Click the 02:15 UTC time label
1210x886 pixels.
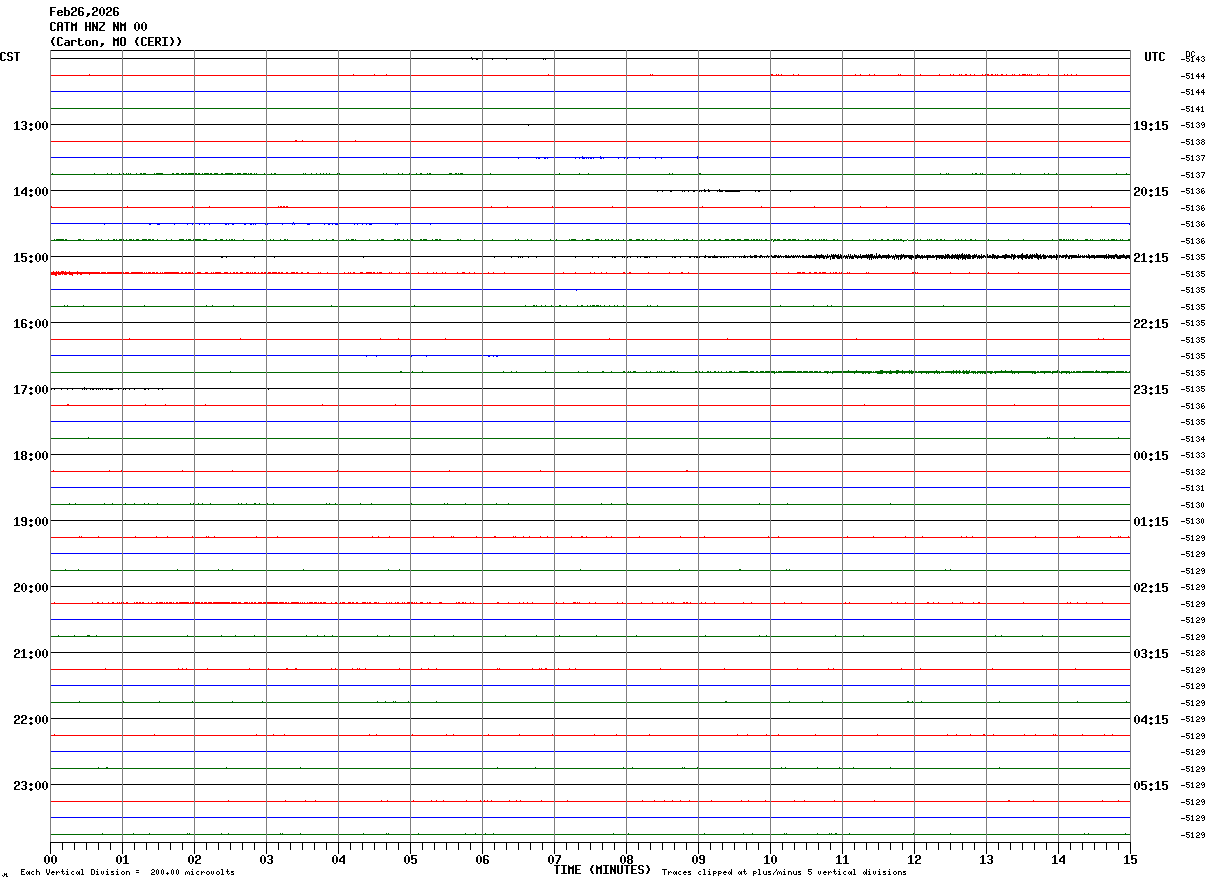[x=1150, y=588]
